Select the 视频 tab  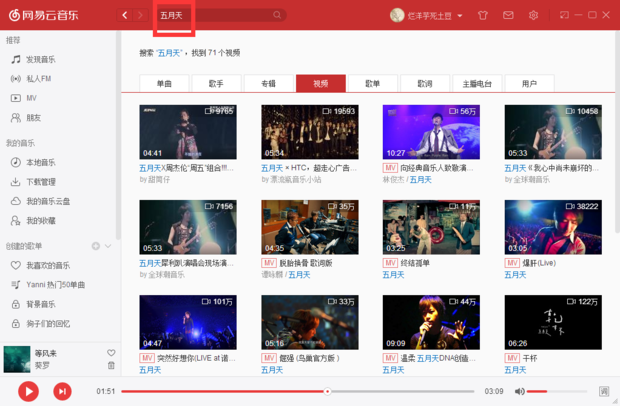(321, 83)
